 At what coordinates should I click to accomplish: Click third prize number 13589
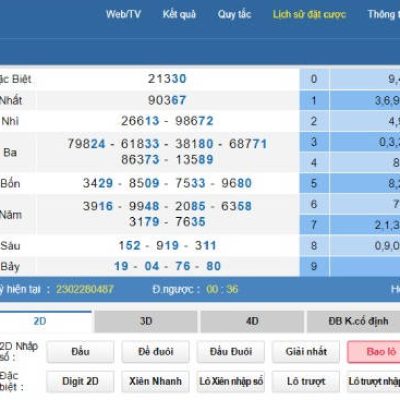tap(194, 159)
